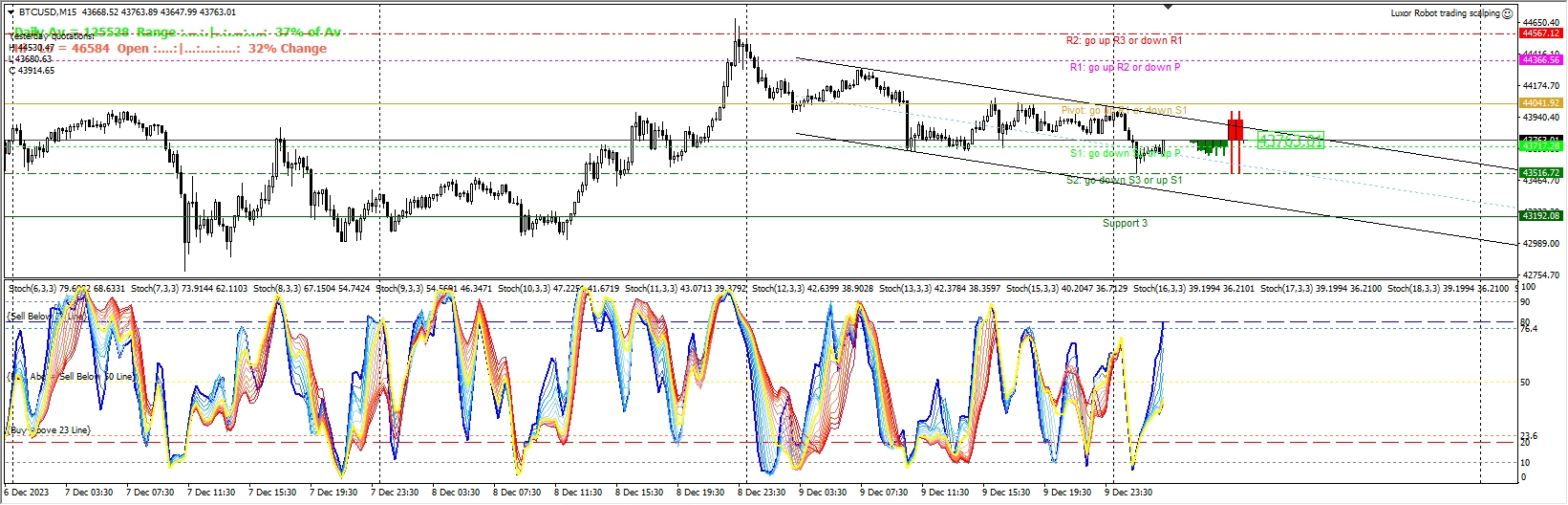This screenshot has width=1568, height=505.
Task: Click the dark green 43516.72 S2 price tag
Action: pos(1540,173)
